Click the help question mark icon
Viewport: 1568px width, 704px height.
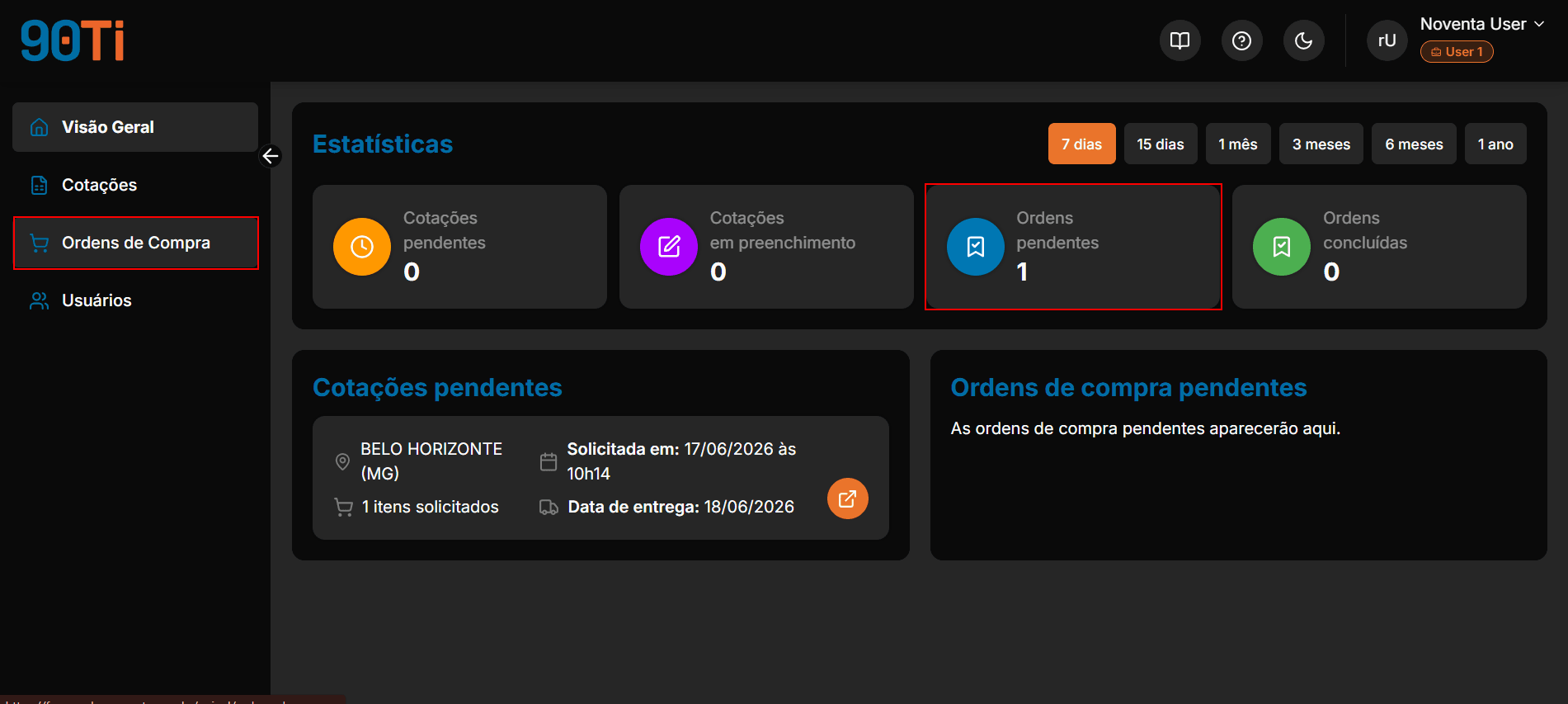[1241, 40]
